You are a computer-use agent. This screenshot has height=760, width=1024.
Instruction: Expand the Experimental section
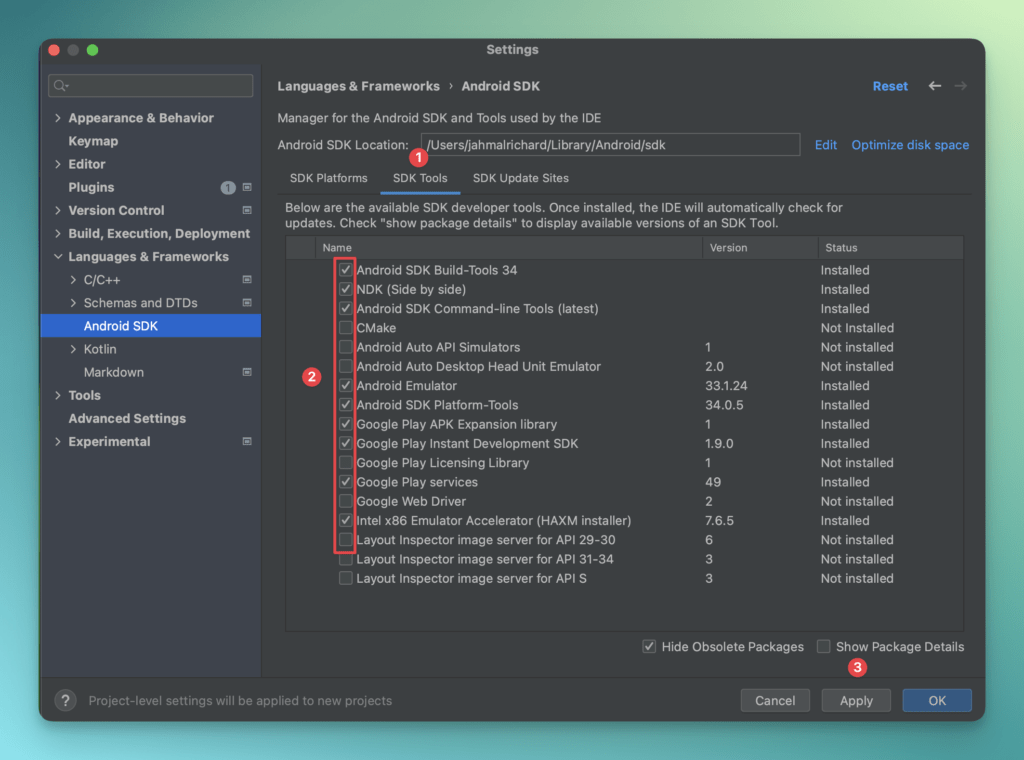58,441
